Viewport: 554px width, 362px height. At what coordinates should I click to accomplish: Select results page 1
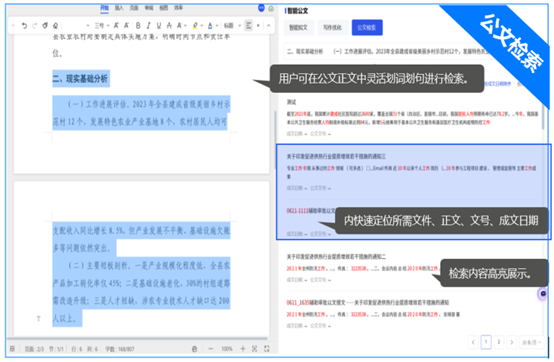[486, 342]
